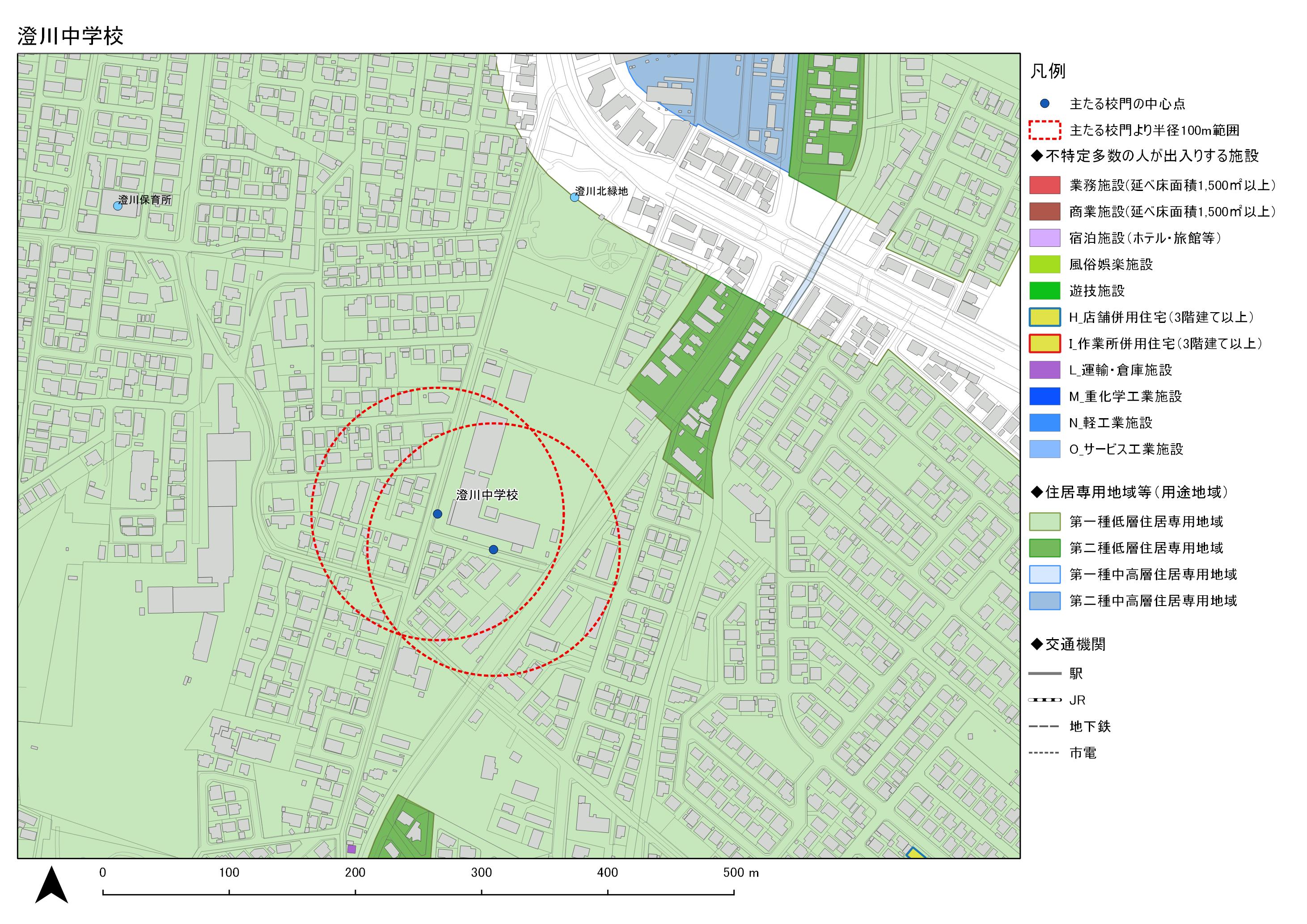Click the scale bar 400 label

tap(607, 873)
